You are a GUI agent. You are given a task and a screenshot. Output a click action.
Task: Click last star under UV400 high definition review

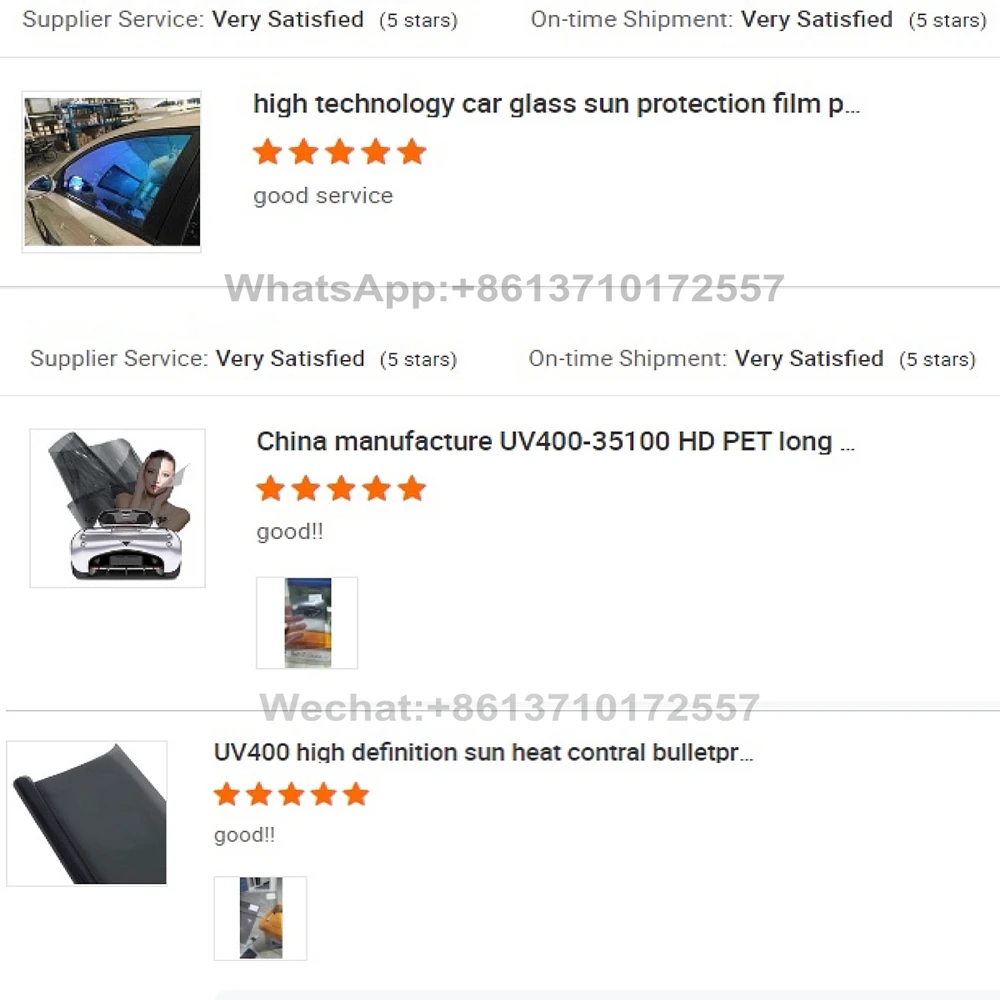(x=356, y=795)
